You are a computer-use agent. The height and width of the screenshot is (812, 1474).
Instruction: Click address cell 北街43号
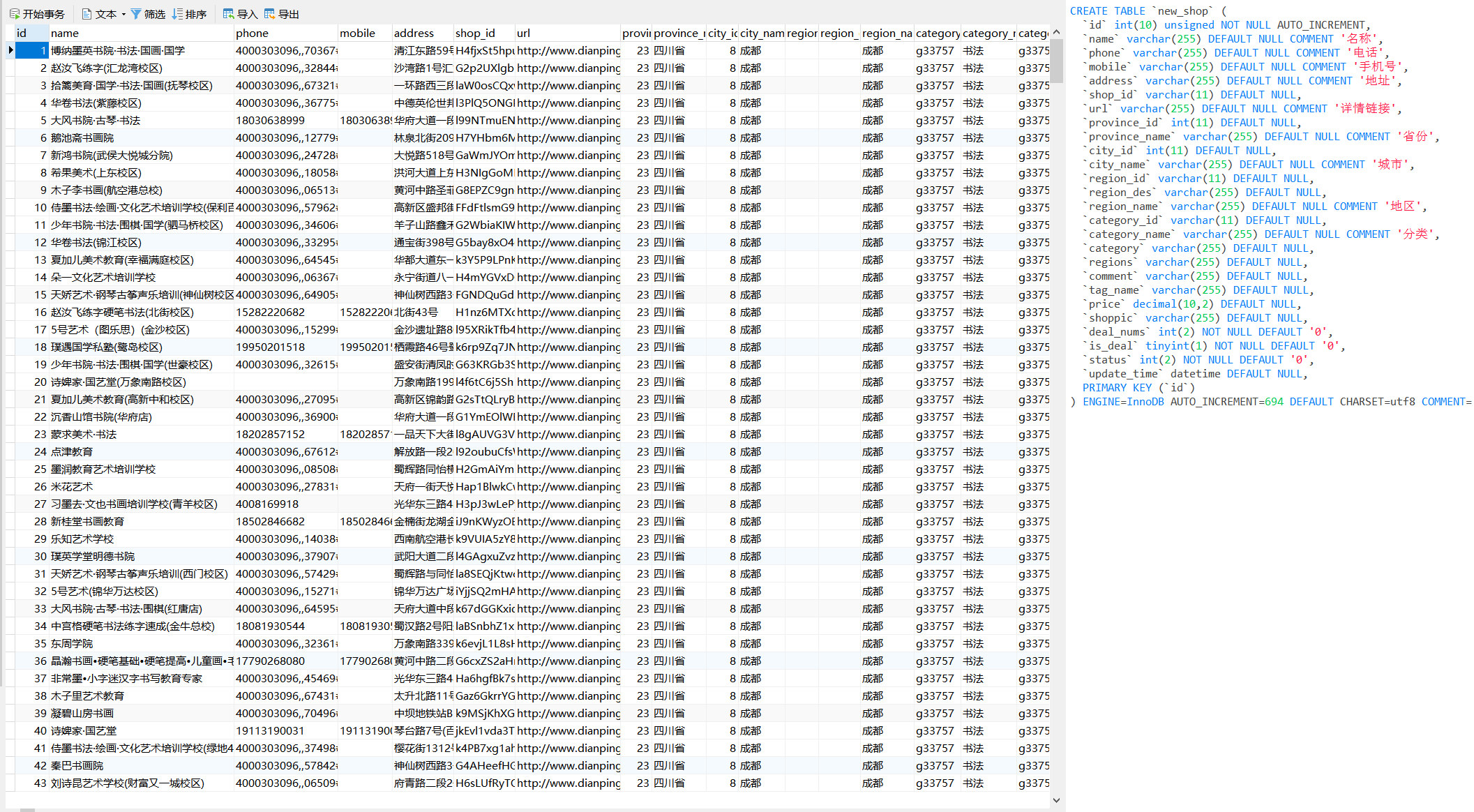pos(423,312)
